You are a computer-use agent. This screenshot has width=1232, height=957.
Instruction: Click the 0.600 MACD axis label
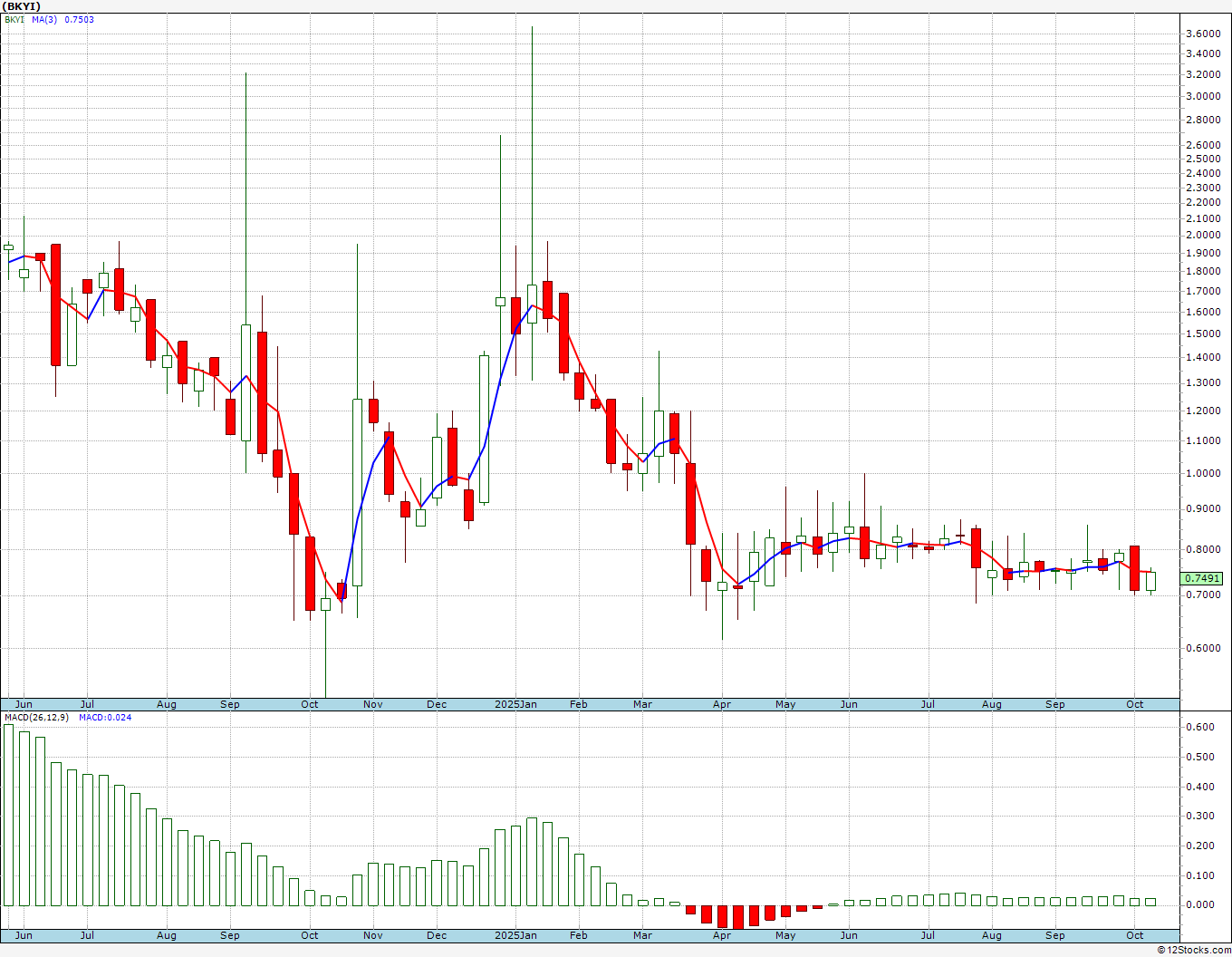[1200, 727]
